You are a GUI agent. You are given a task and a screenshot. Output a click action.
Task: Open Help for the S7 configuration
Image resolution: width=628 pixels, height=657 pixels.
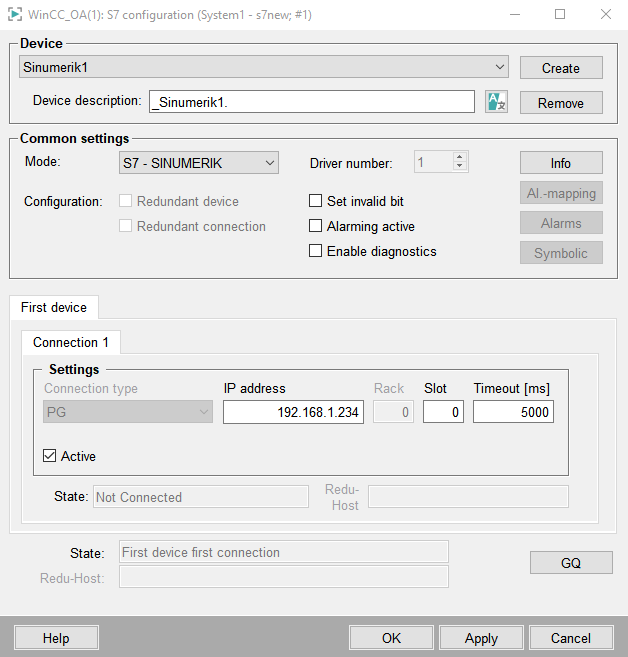tap(56, 638)
